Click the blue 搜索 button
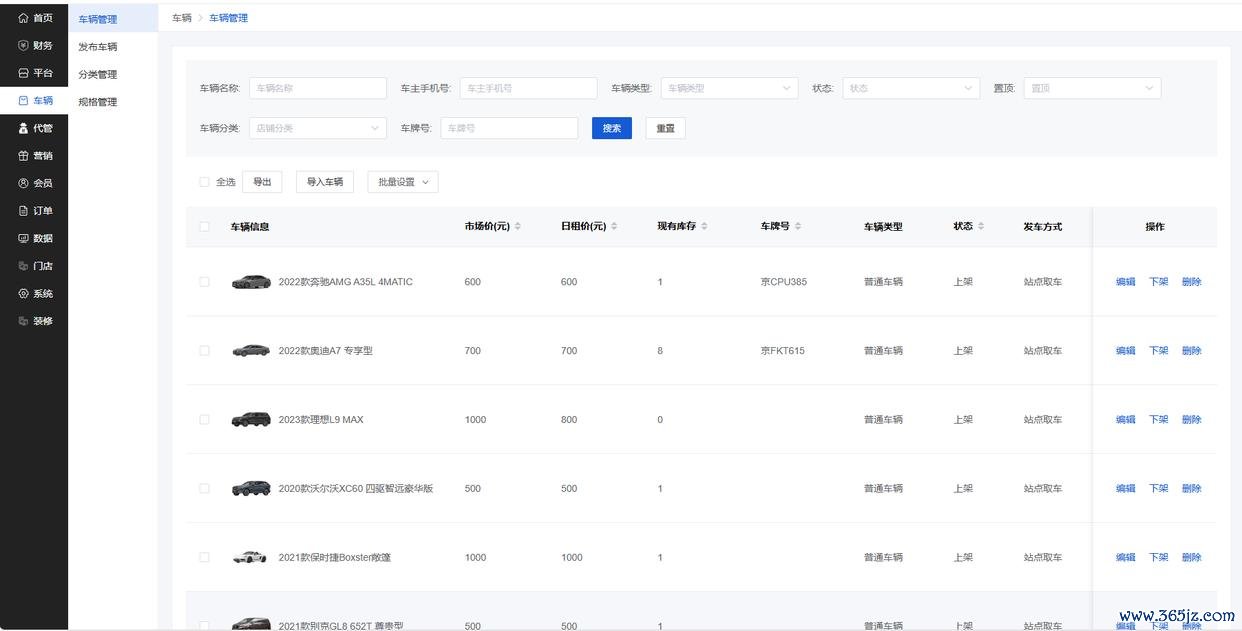The height and width of the screenshot is (631, 1242). (x=612, y=128)
